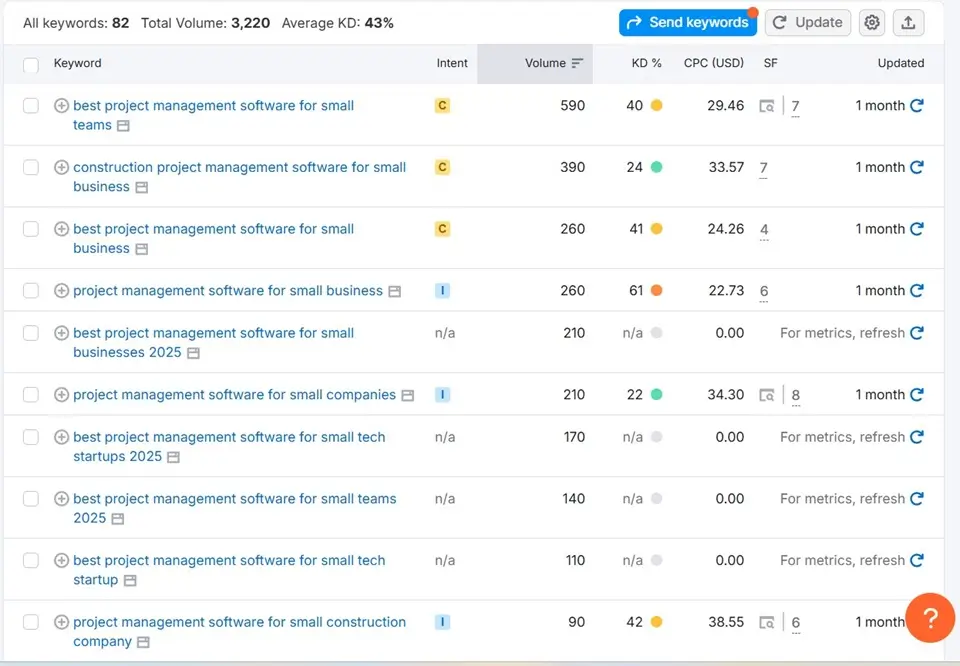The width and height of the screenshot is (960, 666).
Task: Open SERP icon after construction project management software for small business
Action: 141,187
